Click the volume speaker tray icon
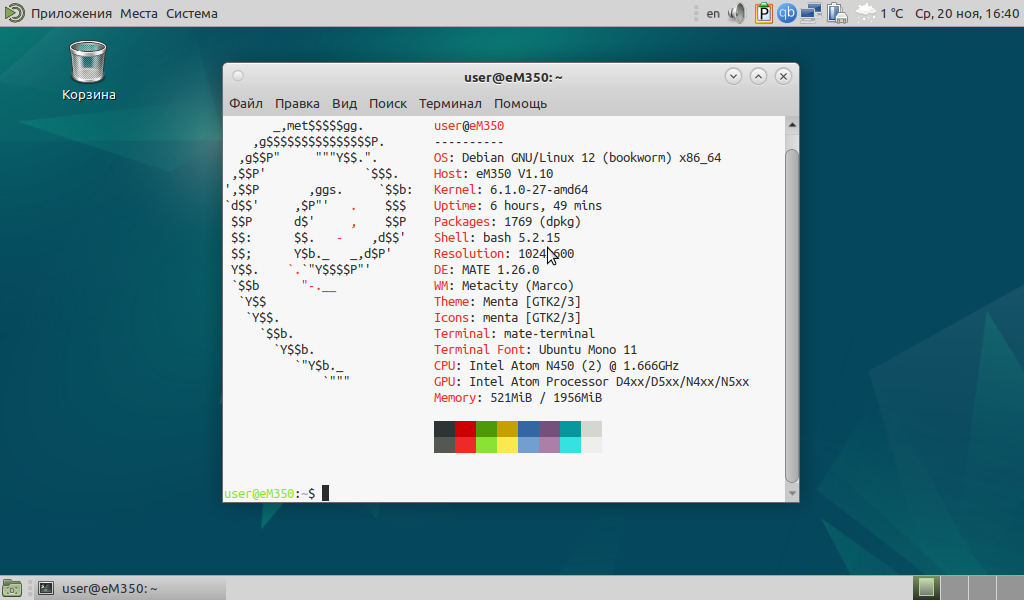 pos(737,13)
